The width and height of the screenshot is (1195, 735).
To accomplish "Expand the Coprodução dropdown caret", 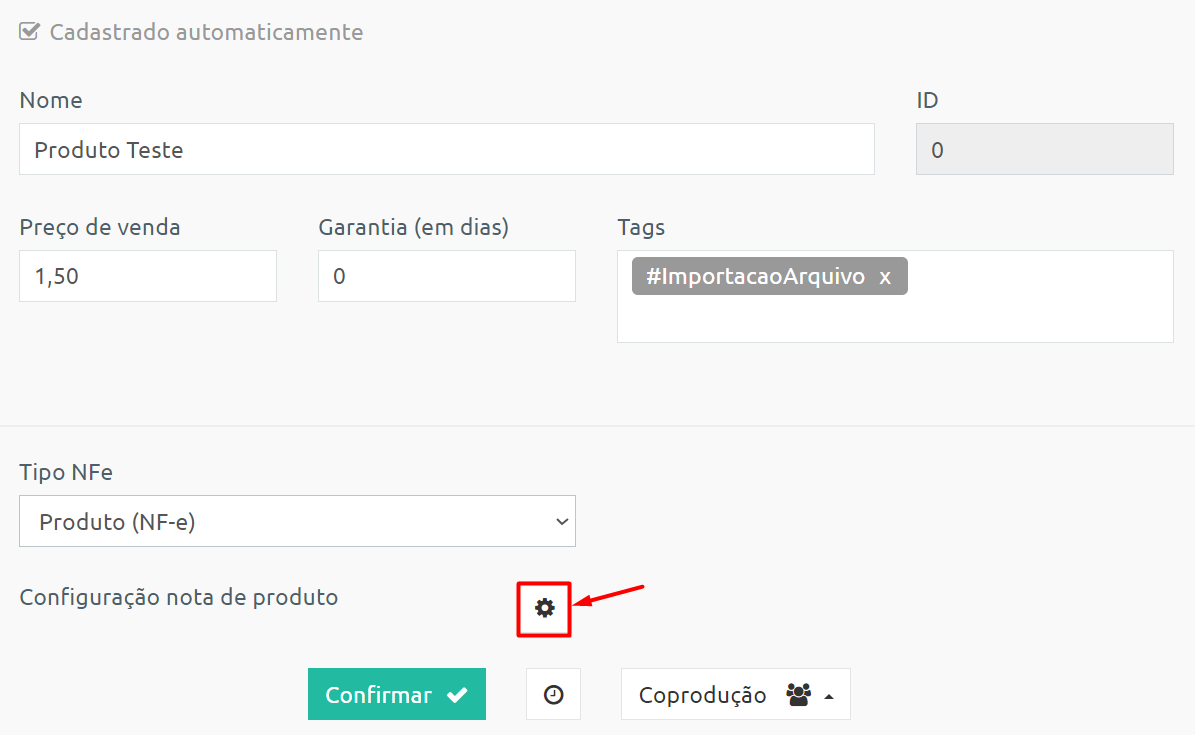I will click(x=829, y=697).
